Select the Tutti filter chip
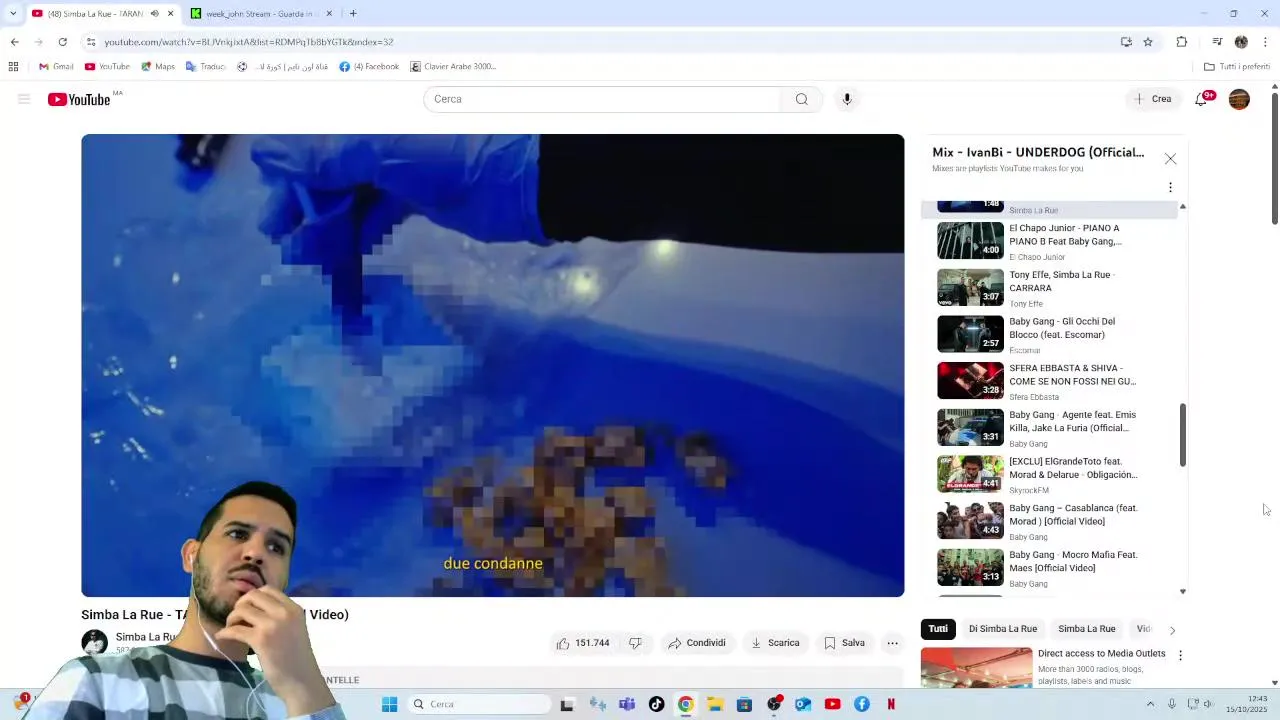Image resolution: width=1280 pixels, height=720 pixels. pos(938,629)
